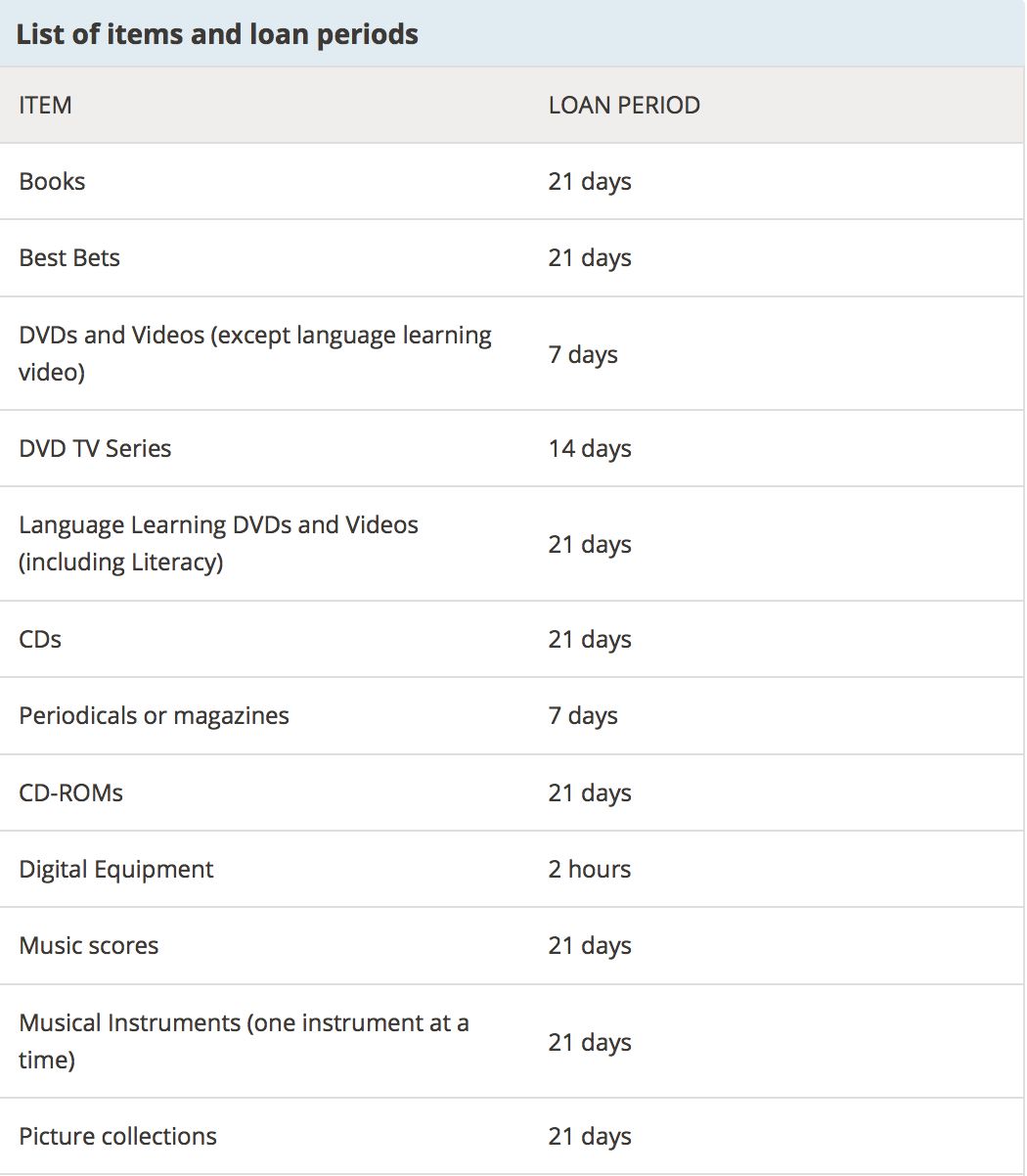This screenshot has height=1176, width=1027.
Task: Click the 2 hours loan period cell
Action: [x=590, y=869]
